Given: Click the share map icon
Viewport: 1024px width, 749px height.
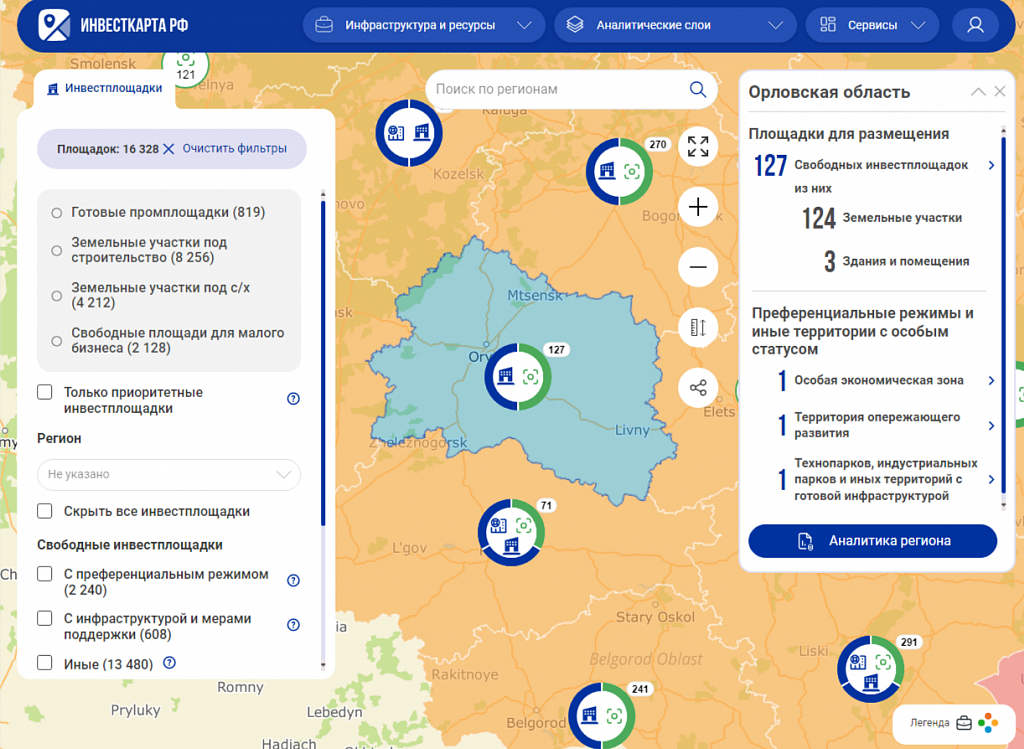Looking at the screenshot, I should 698,387.
